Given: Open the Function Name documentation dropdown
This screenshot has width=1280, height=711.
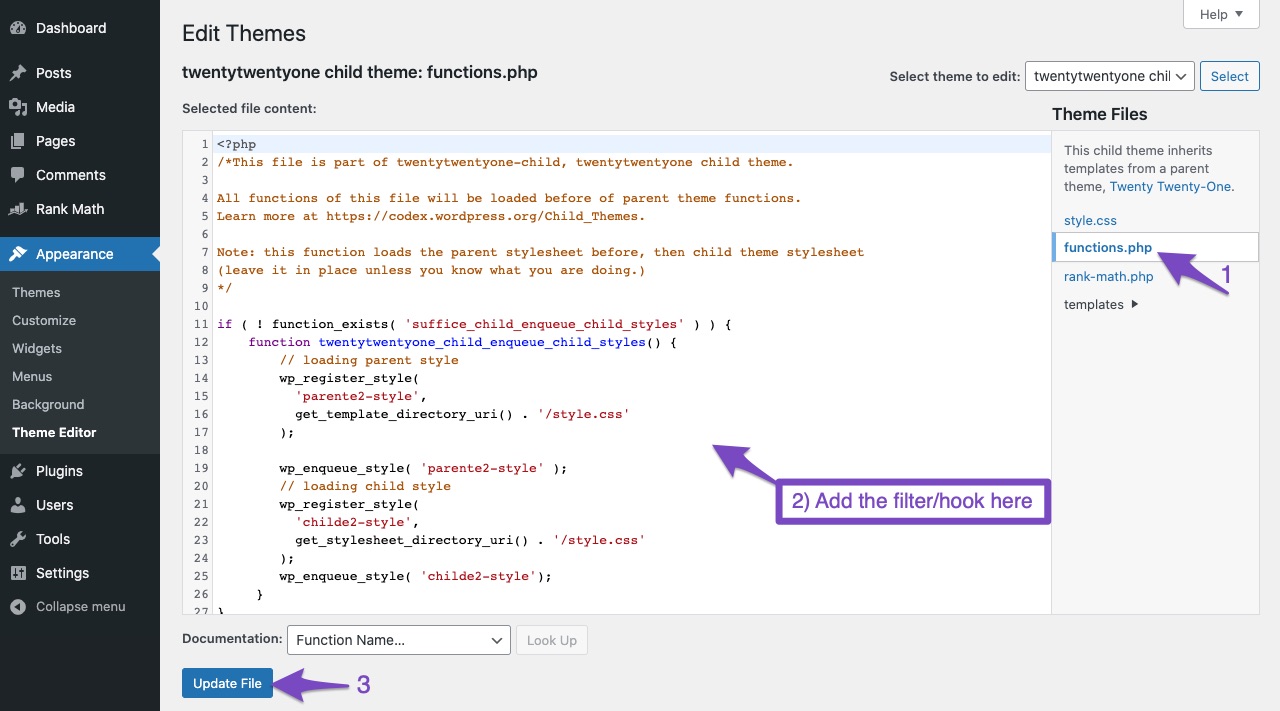Looking at the screenshot, I should [x=399, y=640].
